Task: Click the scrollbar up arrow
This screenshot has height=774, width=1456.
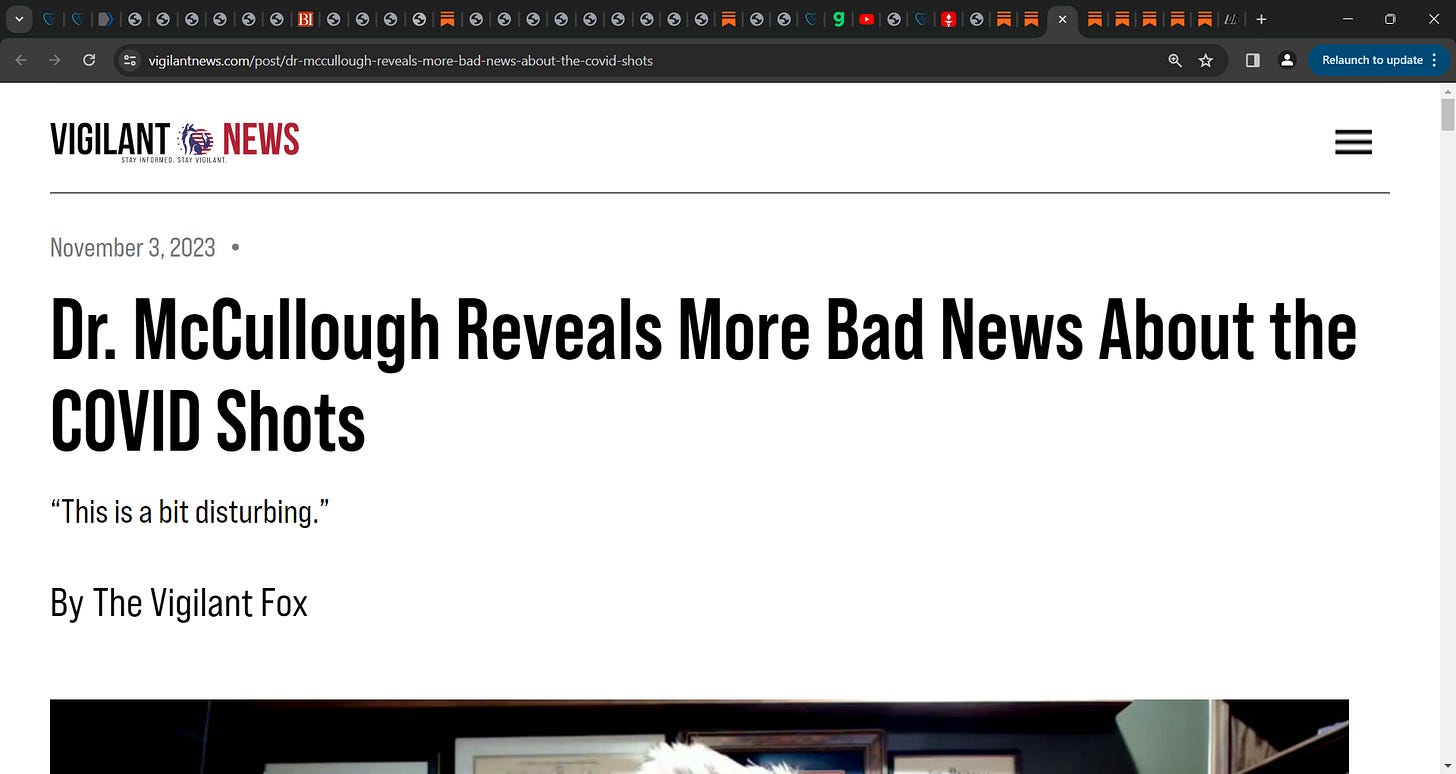Action: point(1447,91)
